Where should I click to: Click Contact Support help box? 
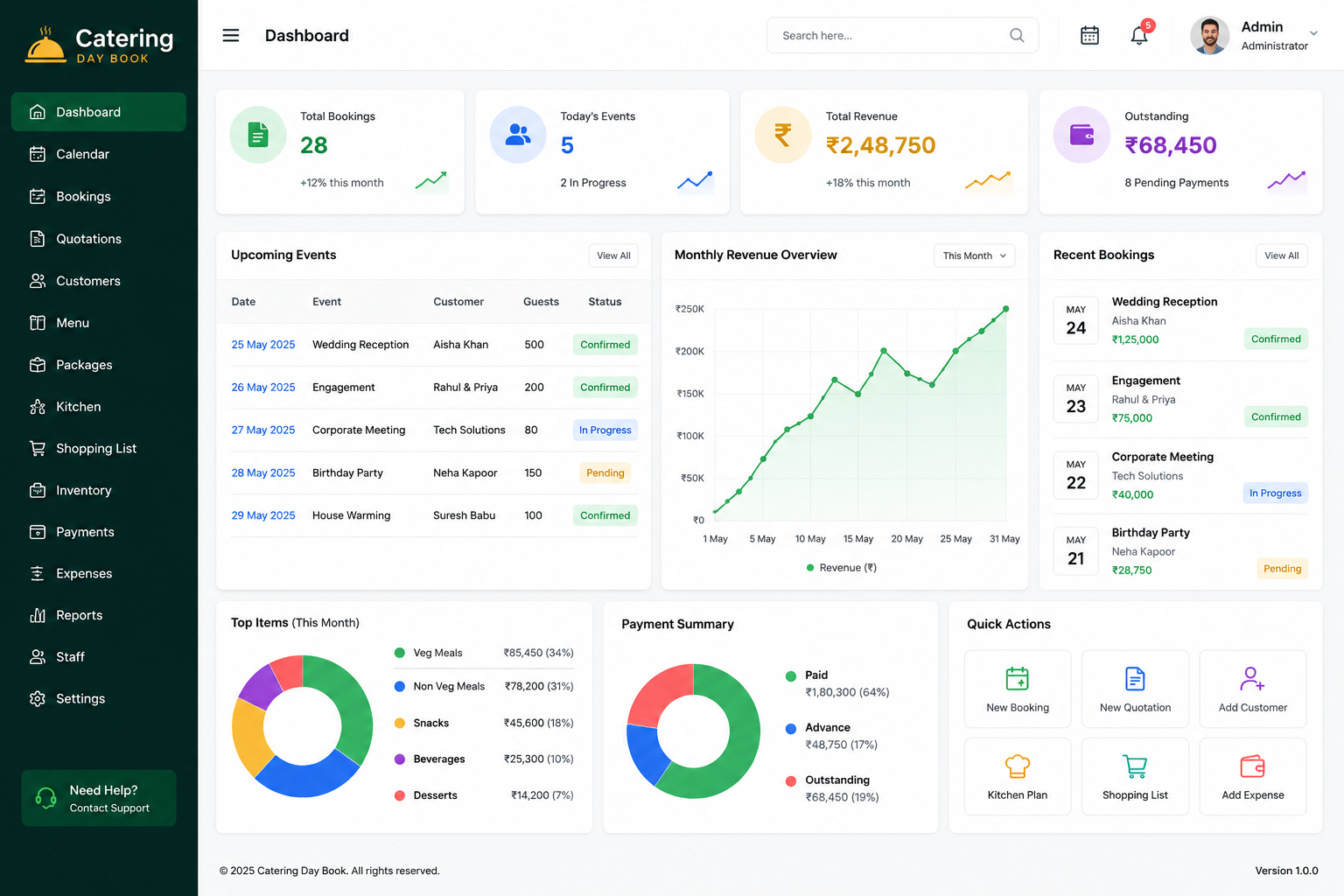99,798
